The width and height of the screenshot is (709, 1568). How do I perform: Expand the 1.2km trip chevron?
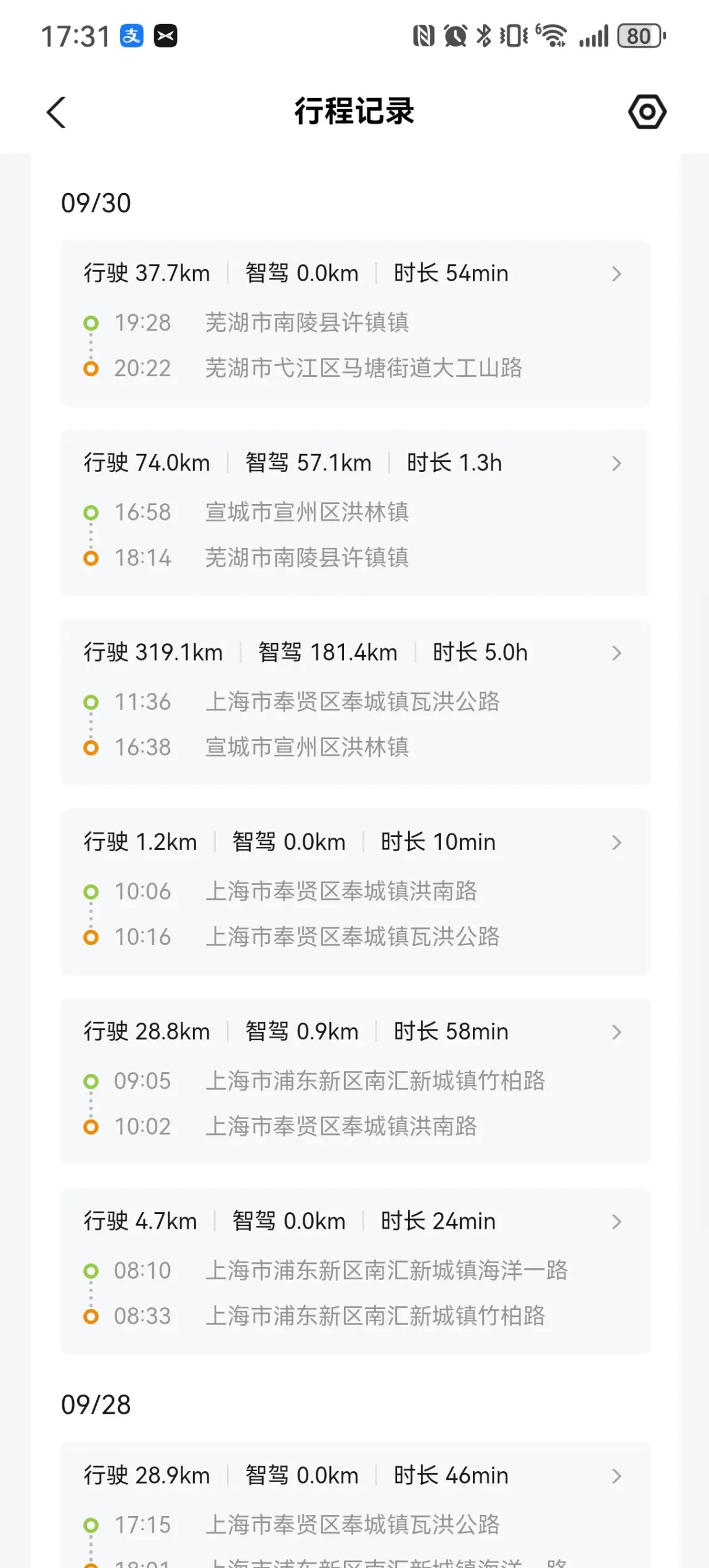pos(616,843)
